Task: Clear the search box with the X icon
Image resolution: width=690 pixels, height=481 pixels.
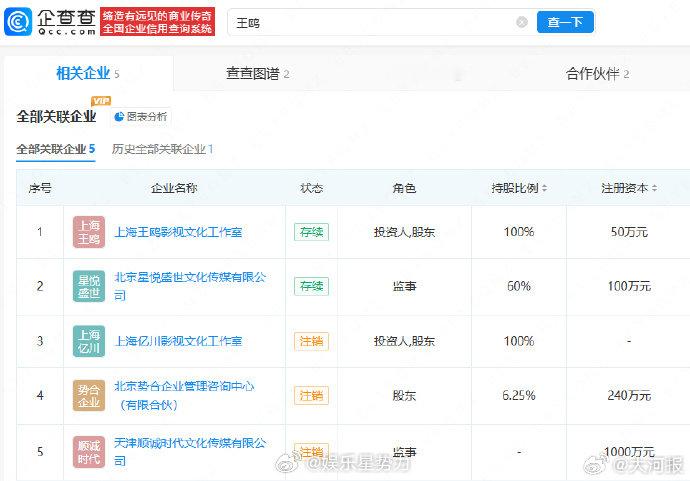Action: [521, 22]
